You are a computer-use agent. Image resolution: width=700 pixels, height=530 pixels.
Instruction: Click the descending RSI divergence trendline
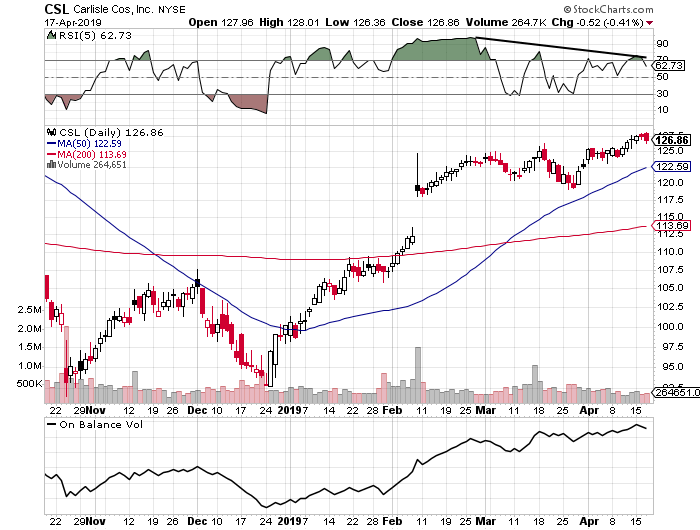click(x=561, y=47)
